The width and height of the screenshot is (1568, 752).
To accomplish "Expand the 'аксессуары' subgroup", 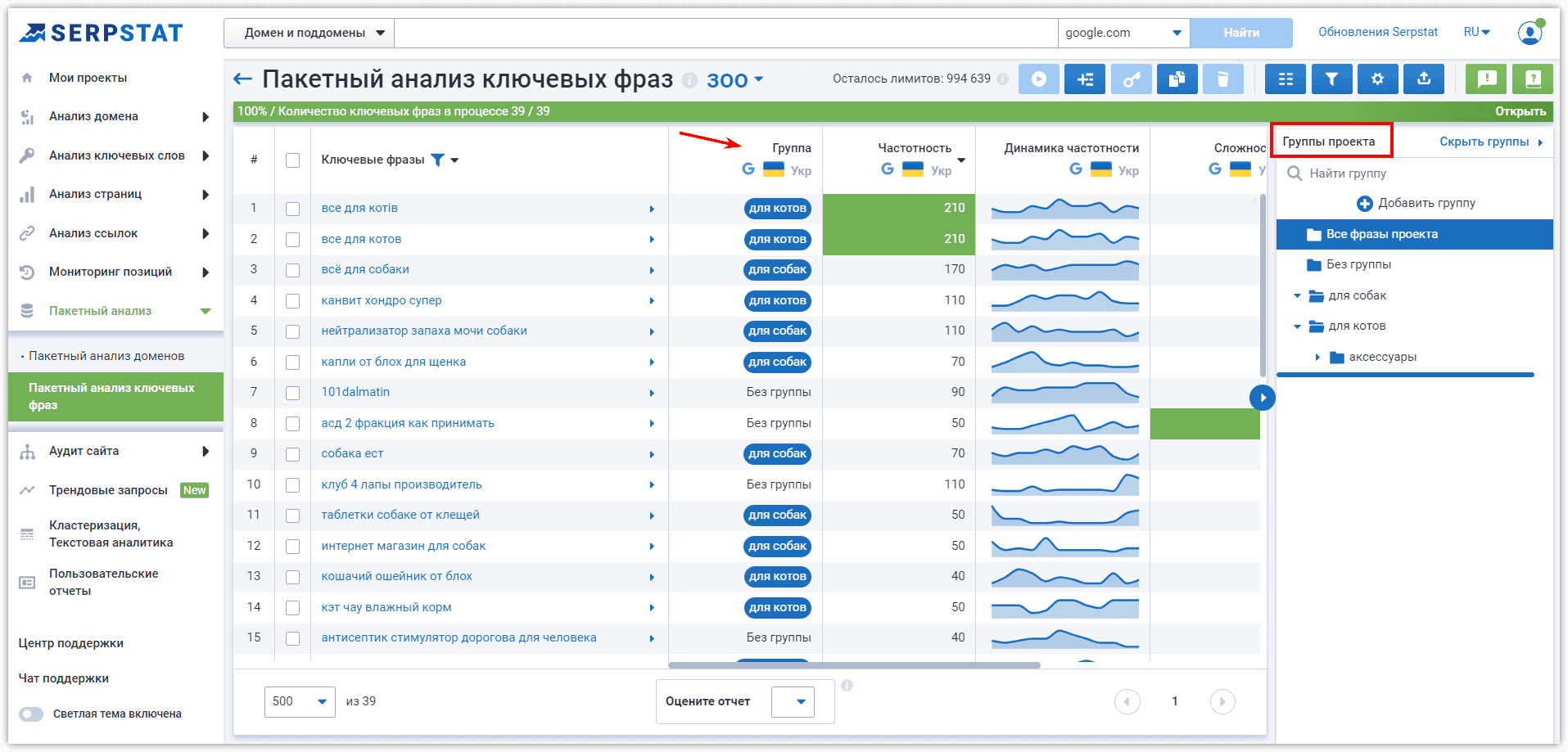I will coord(1317,358).
